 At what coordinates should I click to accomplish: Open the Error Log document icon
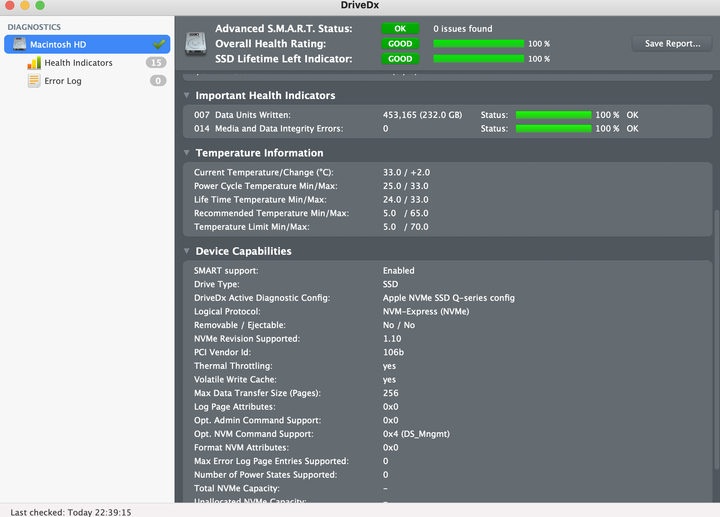tap(34, 81)
